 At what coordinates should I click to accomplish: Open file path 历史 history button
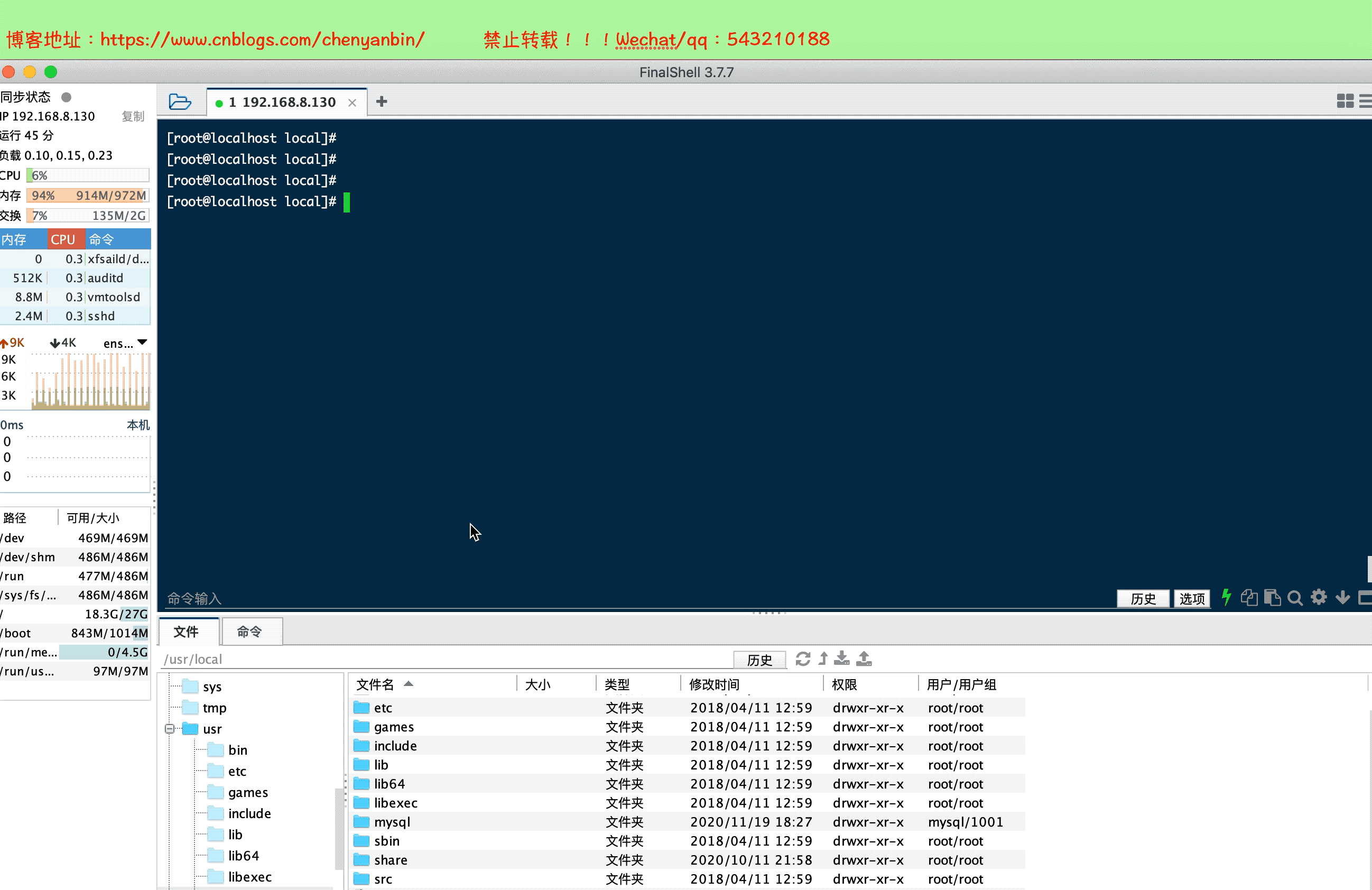[759, 660]
